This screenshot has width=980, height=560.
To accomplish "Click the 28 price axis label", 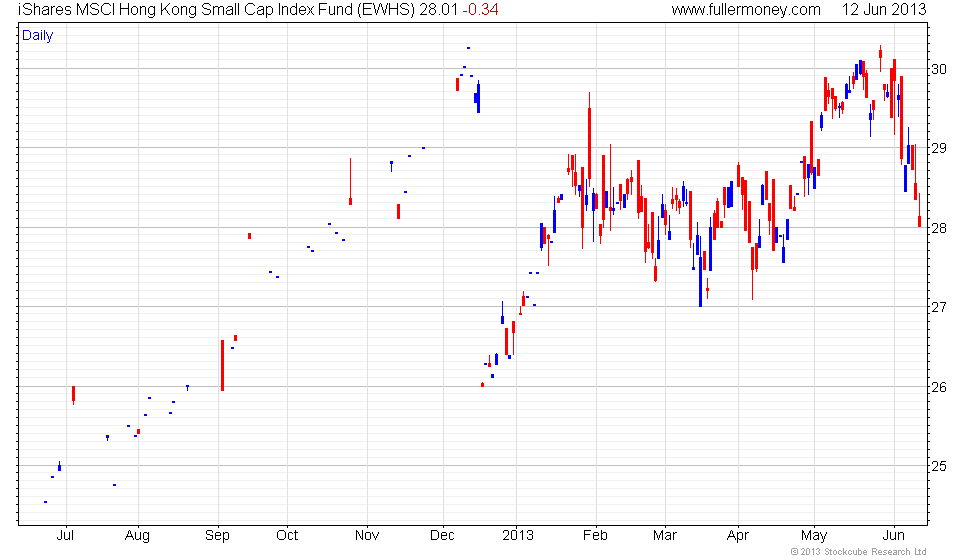I will [x=939, y=228].
